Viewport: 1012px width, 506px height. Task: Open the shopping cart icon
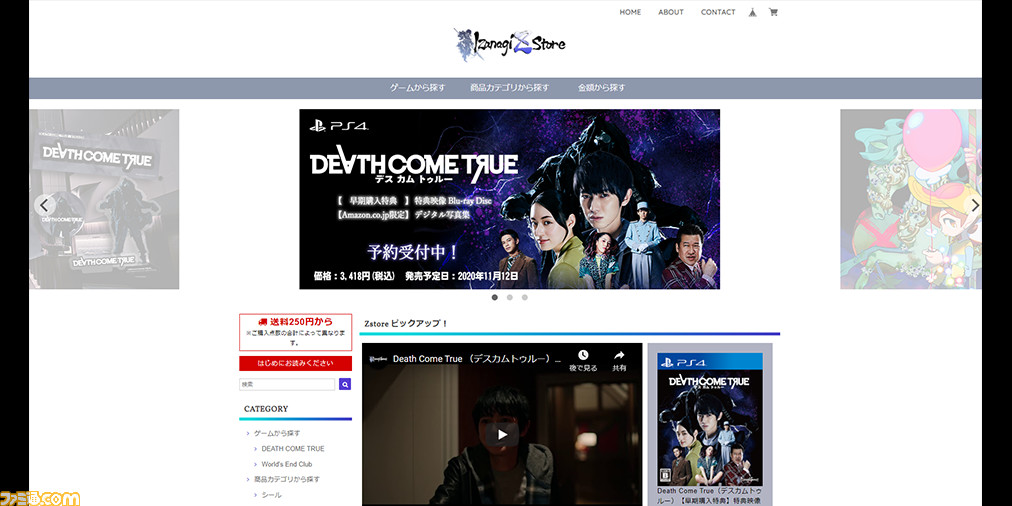point(773,12)
